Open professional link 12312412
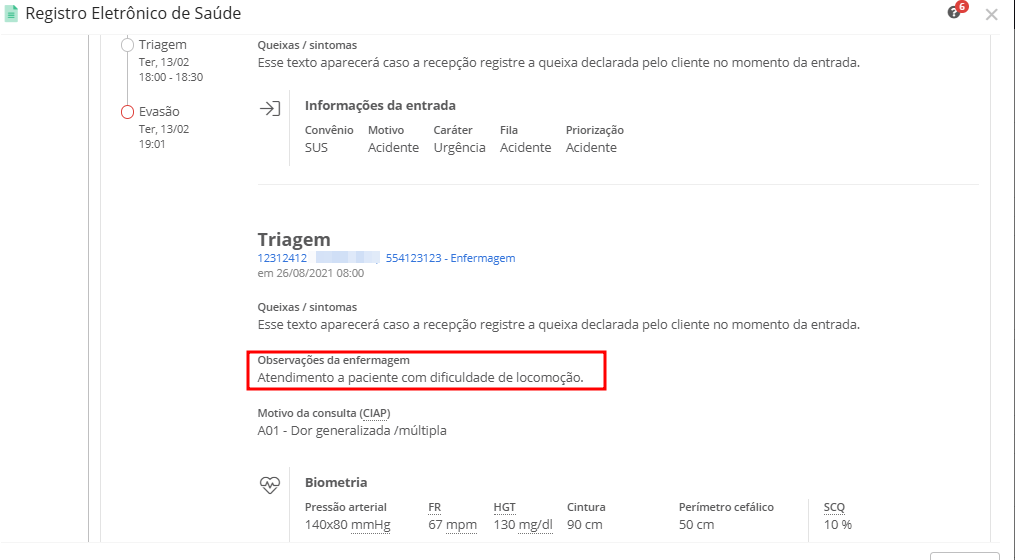 (282, 258)
